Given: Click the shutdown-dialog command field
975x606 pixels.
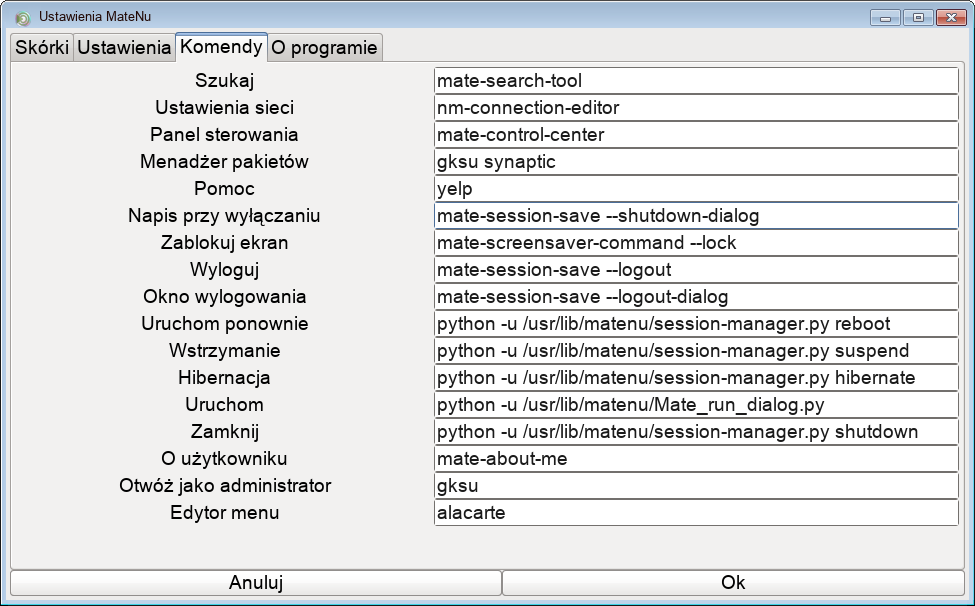Looking at the screenshot, I should tap(696, 216).
